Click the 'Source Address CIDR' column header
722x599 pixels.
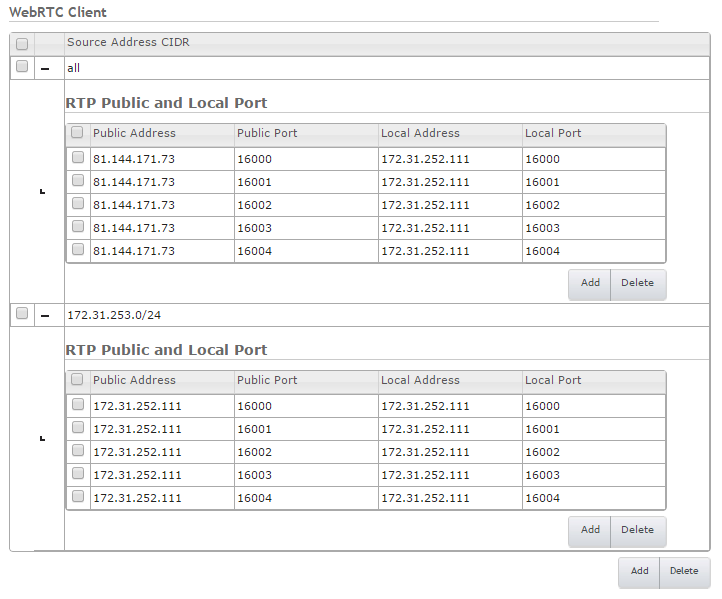click(x=128, y=42)
